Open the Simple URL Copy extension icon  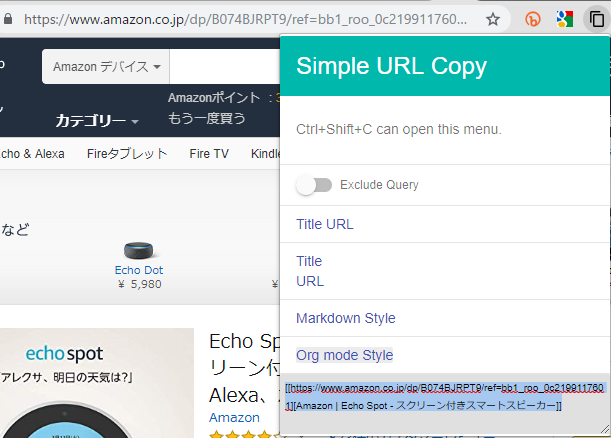[597, 19]
